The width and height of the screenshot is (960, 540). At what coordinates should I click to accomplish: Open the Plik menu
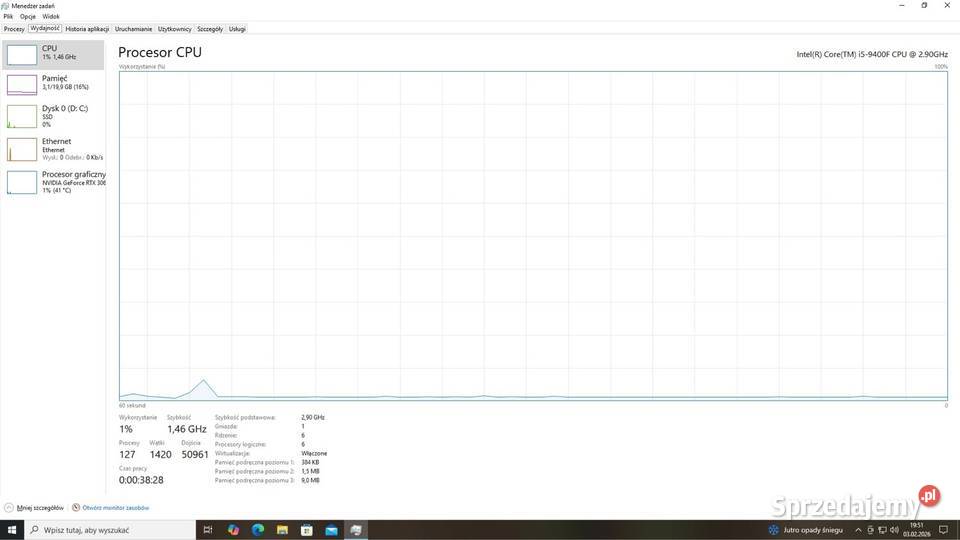tap(8, 17)
